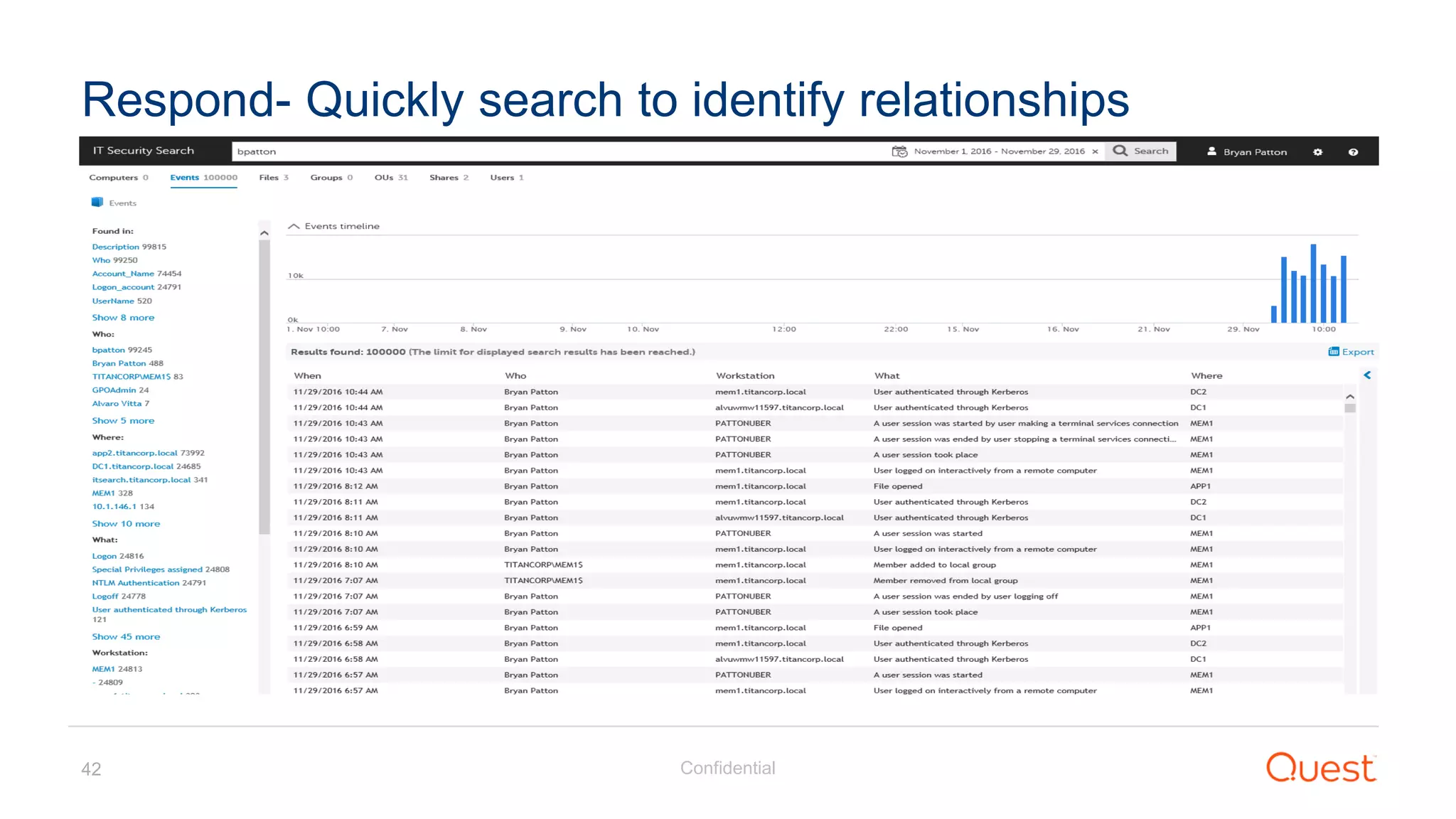The image size is (1456, 819).
Task: Select first 10:44 AM DC2 Kerberos row
Action: coord(815,392)
